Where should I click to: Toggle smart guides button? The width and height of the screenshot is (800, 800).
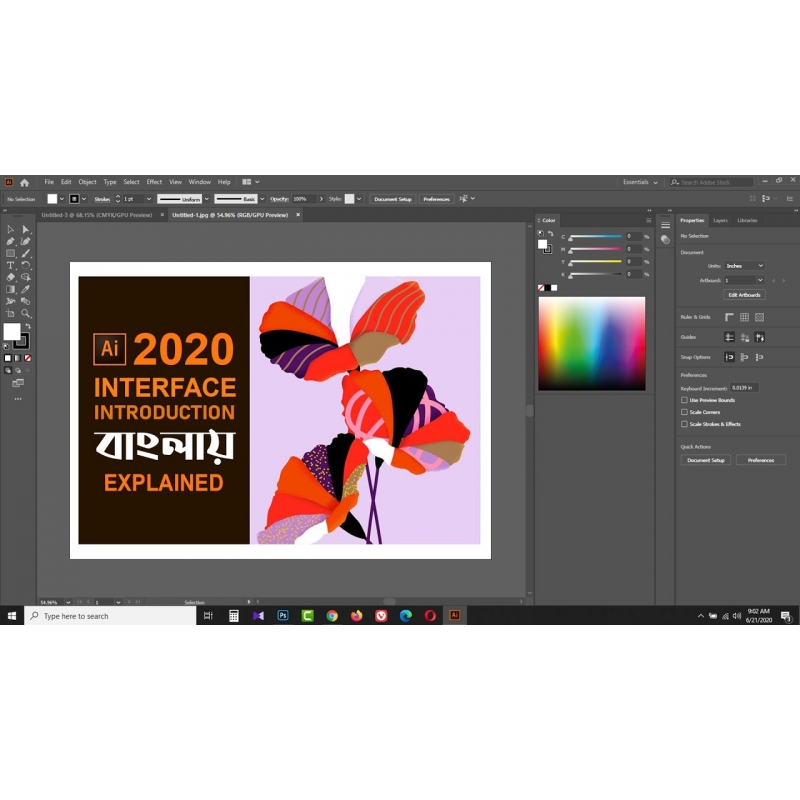pyautogui.click(x=760, y=337)
